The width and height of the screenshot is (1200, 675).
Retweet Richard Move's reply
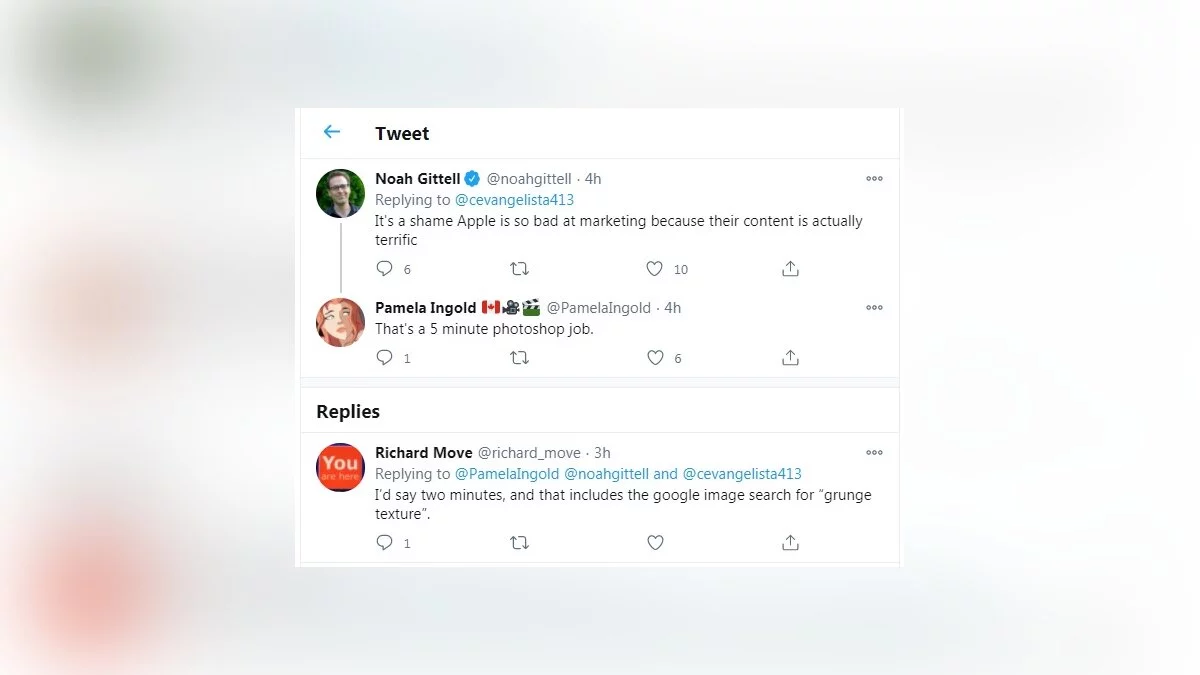pos(519,543)
